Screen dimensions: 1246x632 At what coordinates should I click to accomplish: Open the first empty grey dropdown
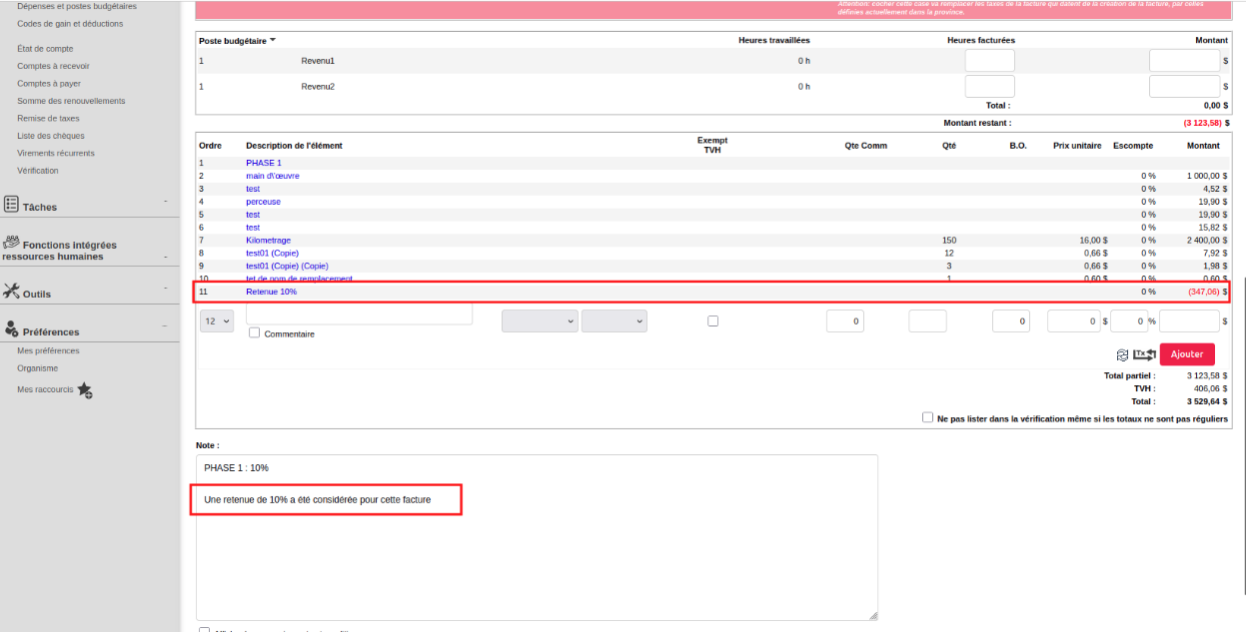pyautogui.click(x=539, y=321)
